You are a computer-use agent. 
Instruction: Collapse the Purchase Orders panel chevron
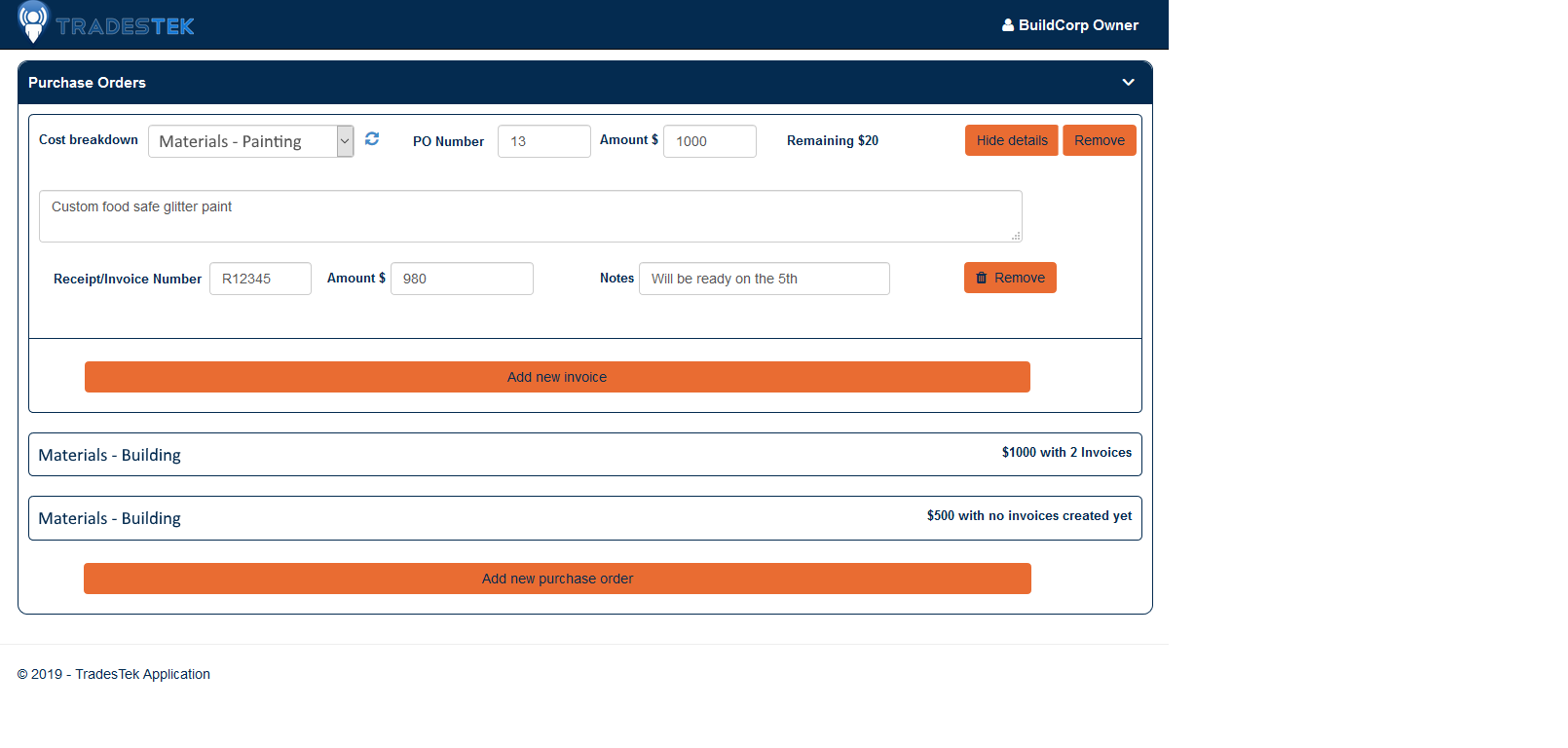tap(1128, 83)
